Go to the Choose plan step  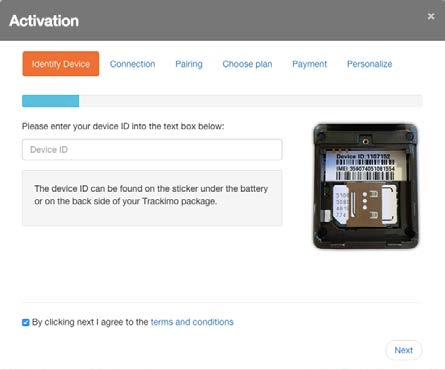(x=247, y=64)
